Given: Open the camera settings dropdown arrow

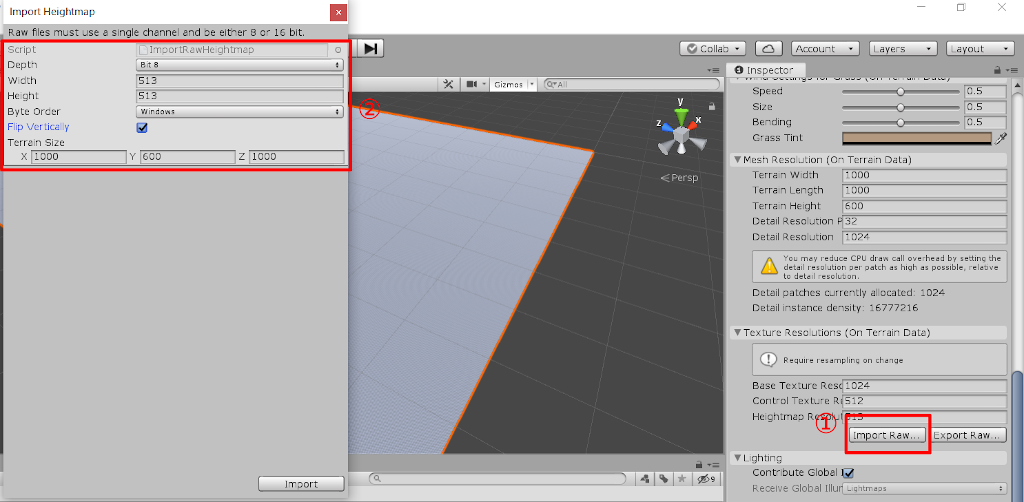Looking at the screenshot, I should (x=484, y=84).
